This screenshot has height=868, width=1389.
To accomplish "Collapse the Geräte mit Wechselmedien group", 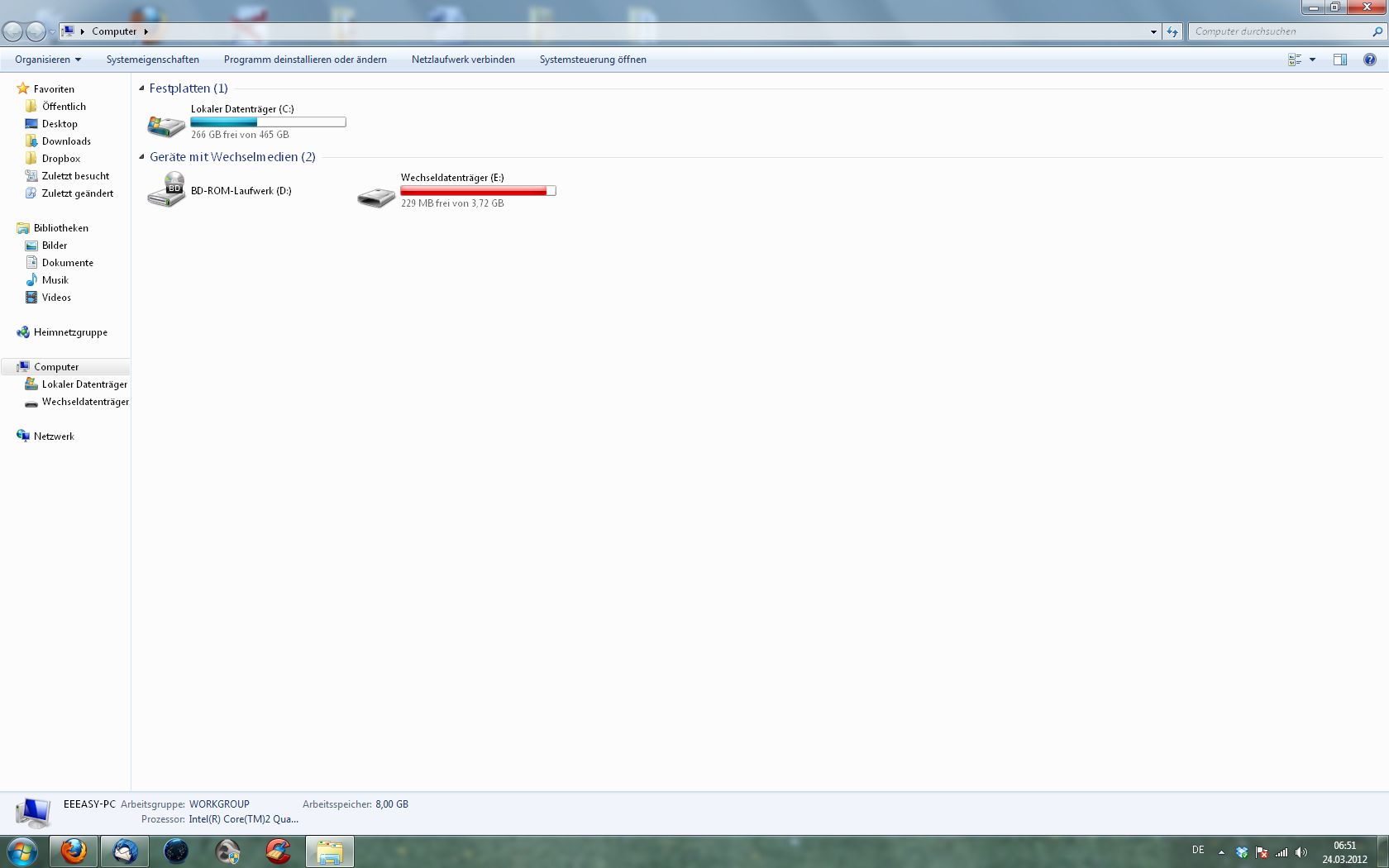I will (x=141, y=157).
